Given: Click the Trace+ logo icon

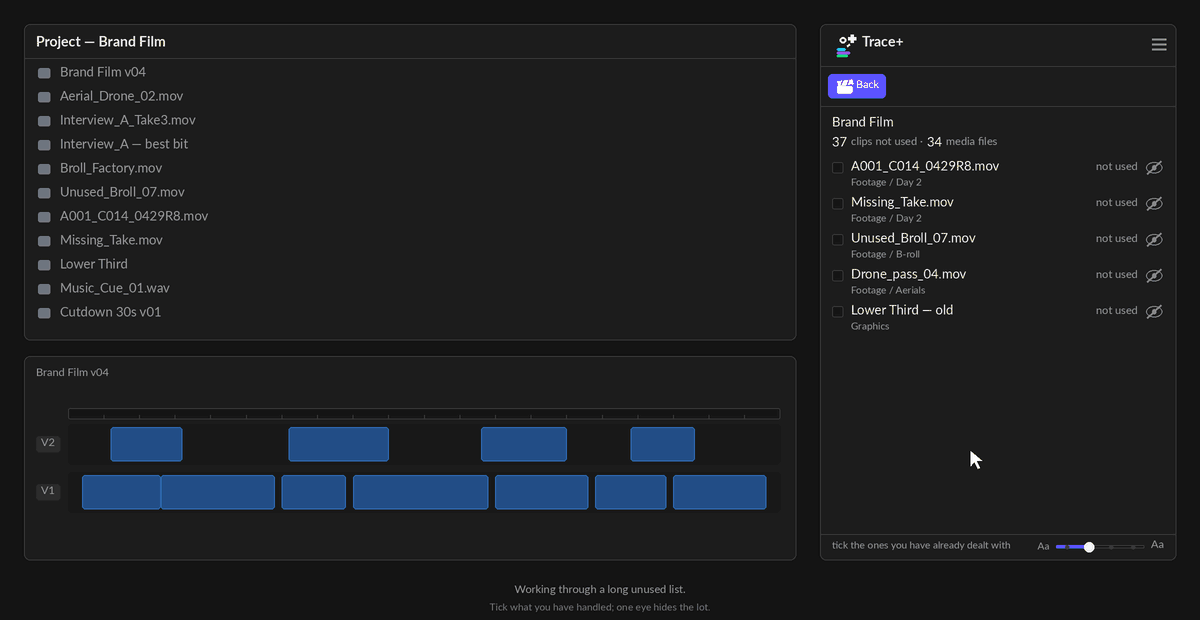Looking at the screenshot, I should click(846, 45).
